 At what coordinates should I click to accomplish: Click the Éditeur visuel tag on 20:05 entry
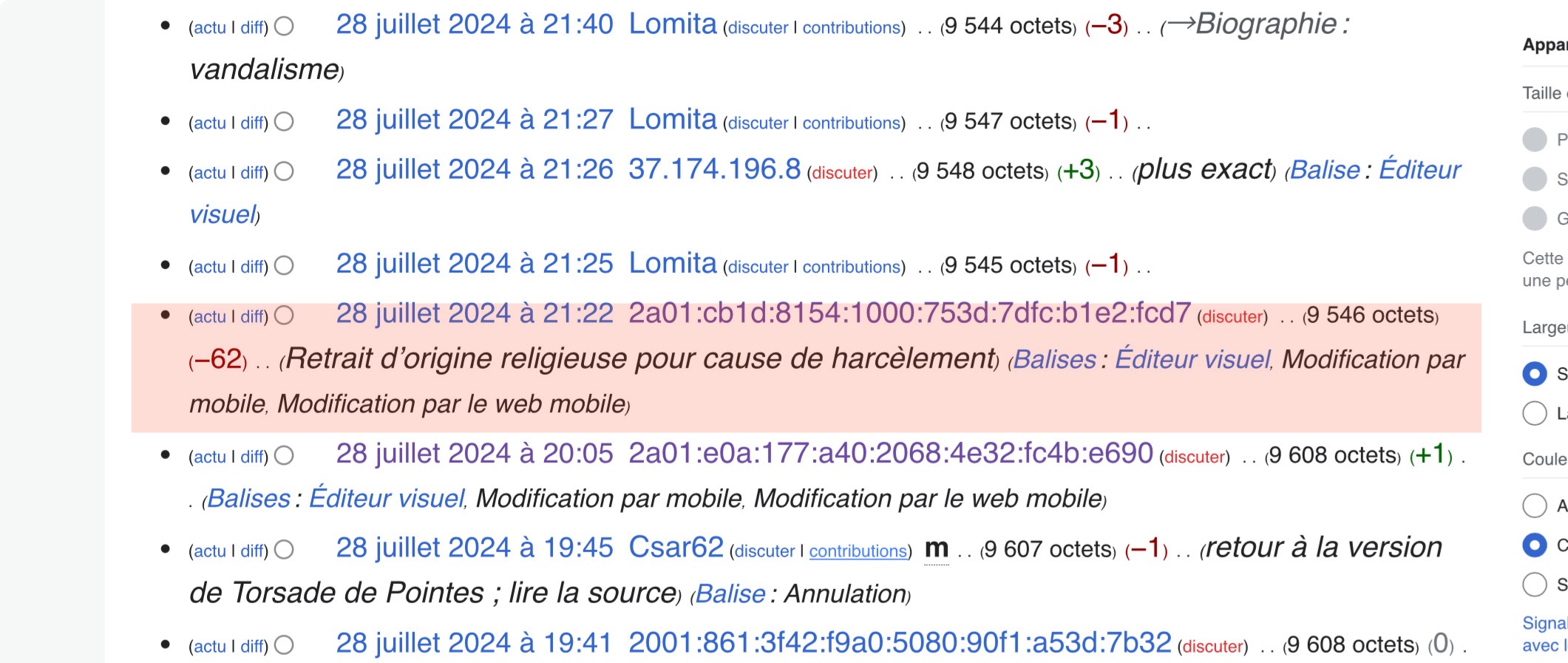[387, 499]
